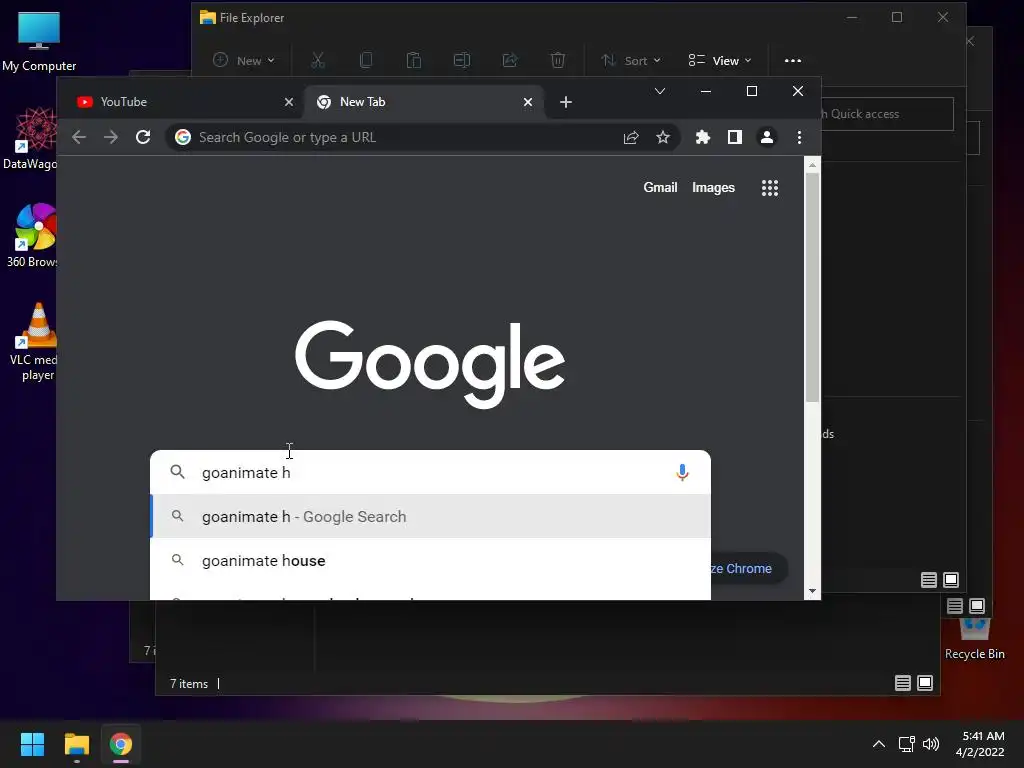The height and width of the screenshot is (768, 1024).
Task: Open Google Images link
Action: point(713,187)
